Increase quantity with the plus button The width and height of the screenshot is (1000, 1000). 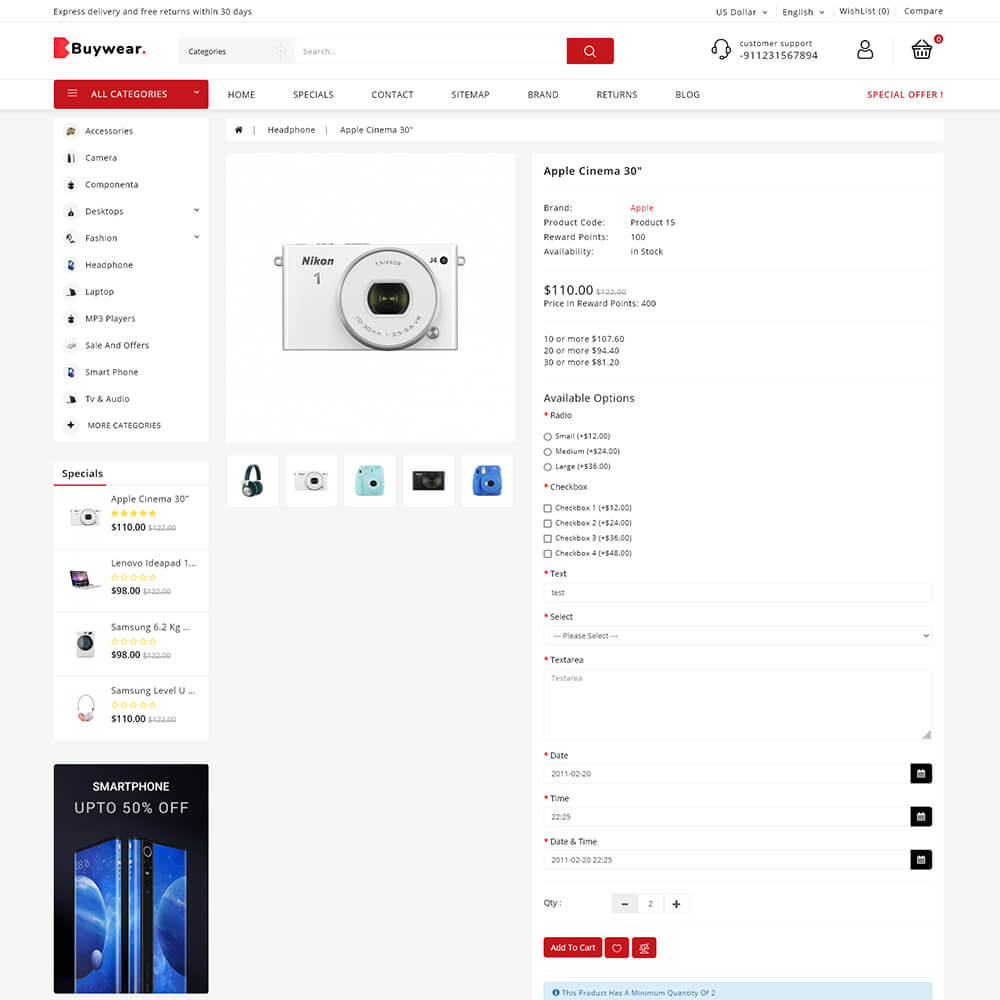click(x=676, y=904)
